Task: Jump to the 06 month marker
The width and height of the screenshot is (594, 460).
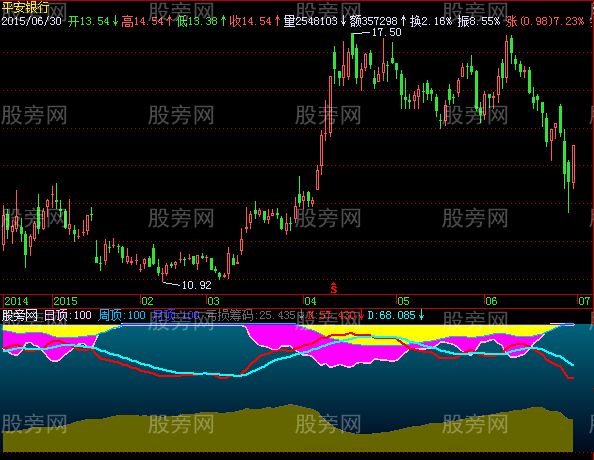Action: tap(491, 301)
